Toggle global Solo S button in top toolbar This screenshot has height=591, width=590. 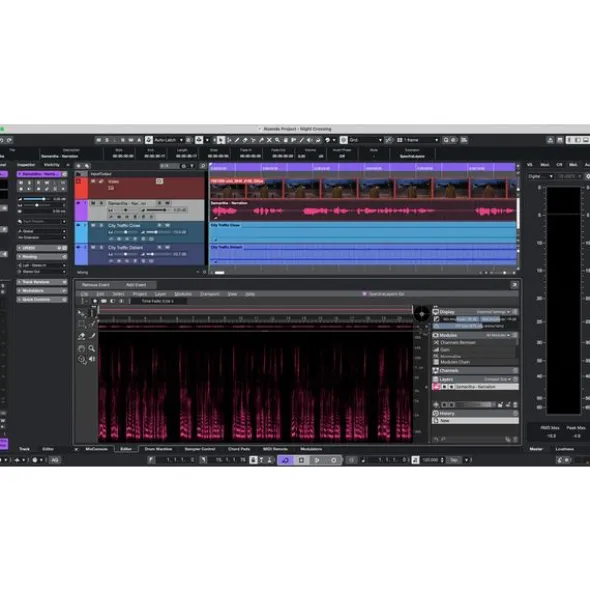(x=107, y=140)
